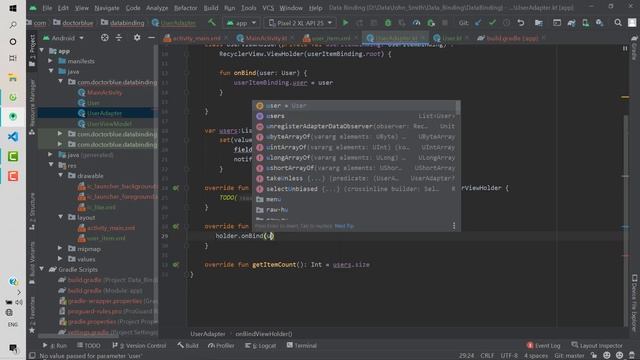Expand the manifests folder
The height and width of the screenshot is (360, 640).
[51, 61]
